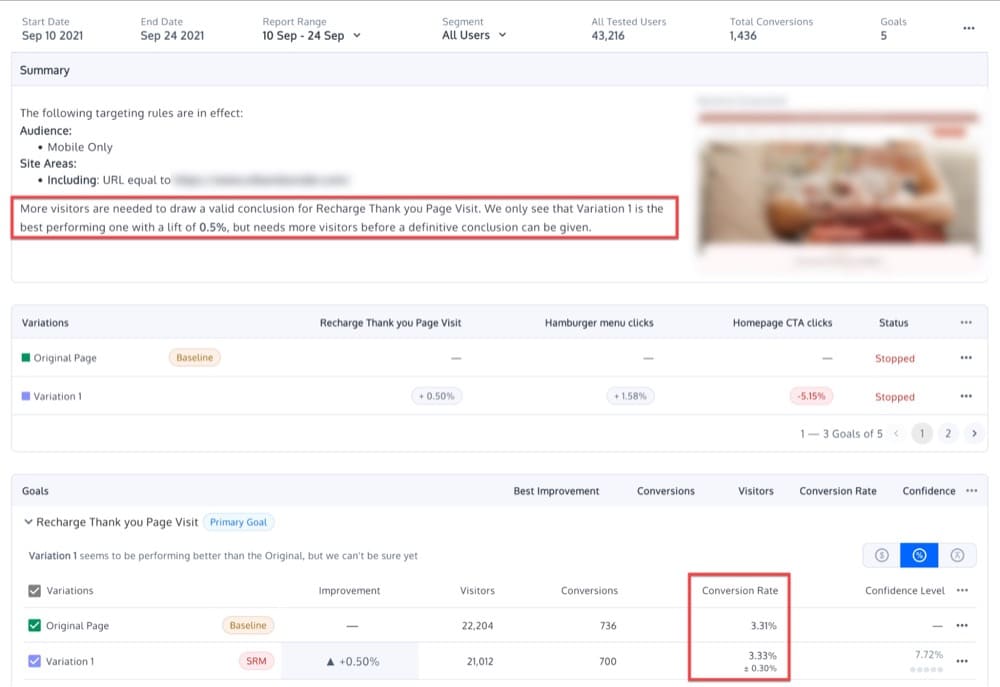Open the Segment All Users dropdown
1000x687 pixels.
(x=474, y=35)
